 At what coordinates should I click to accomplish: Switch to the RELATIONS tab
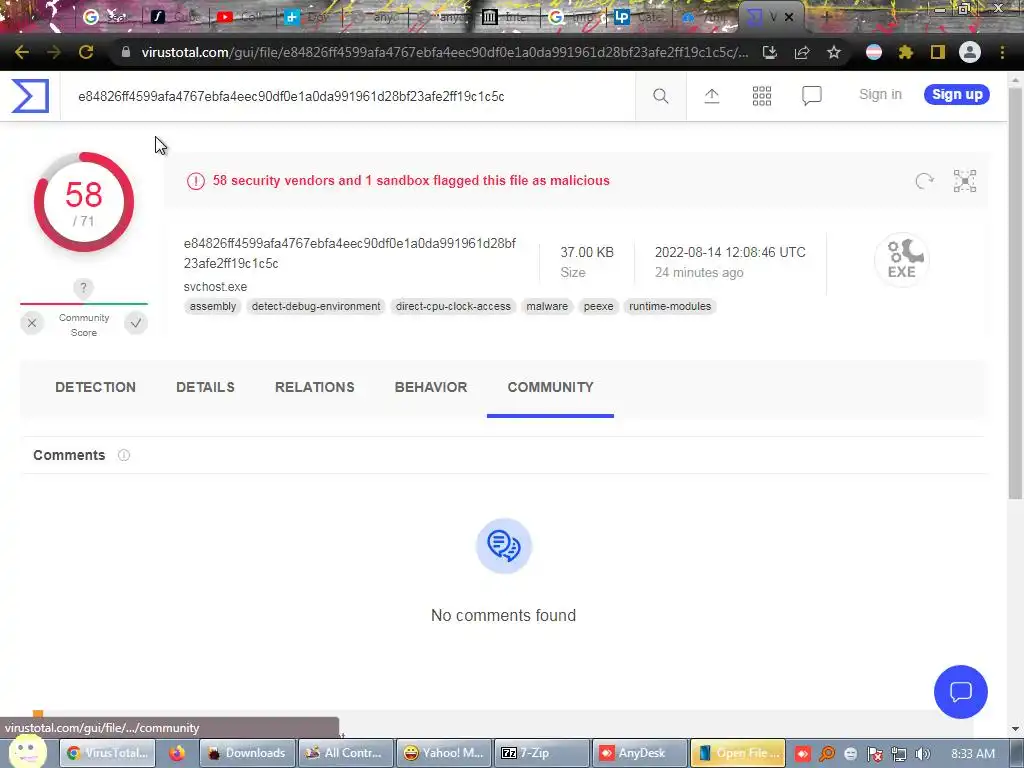point(314,387)
